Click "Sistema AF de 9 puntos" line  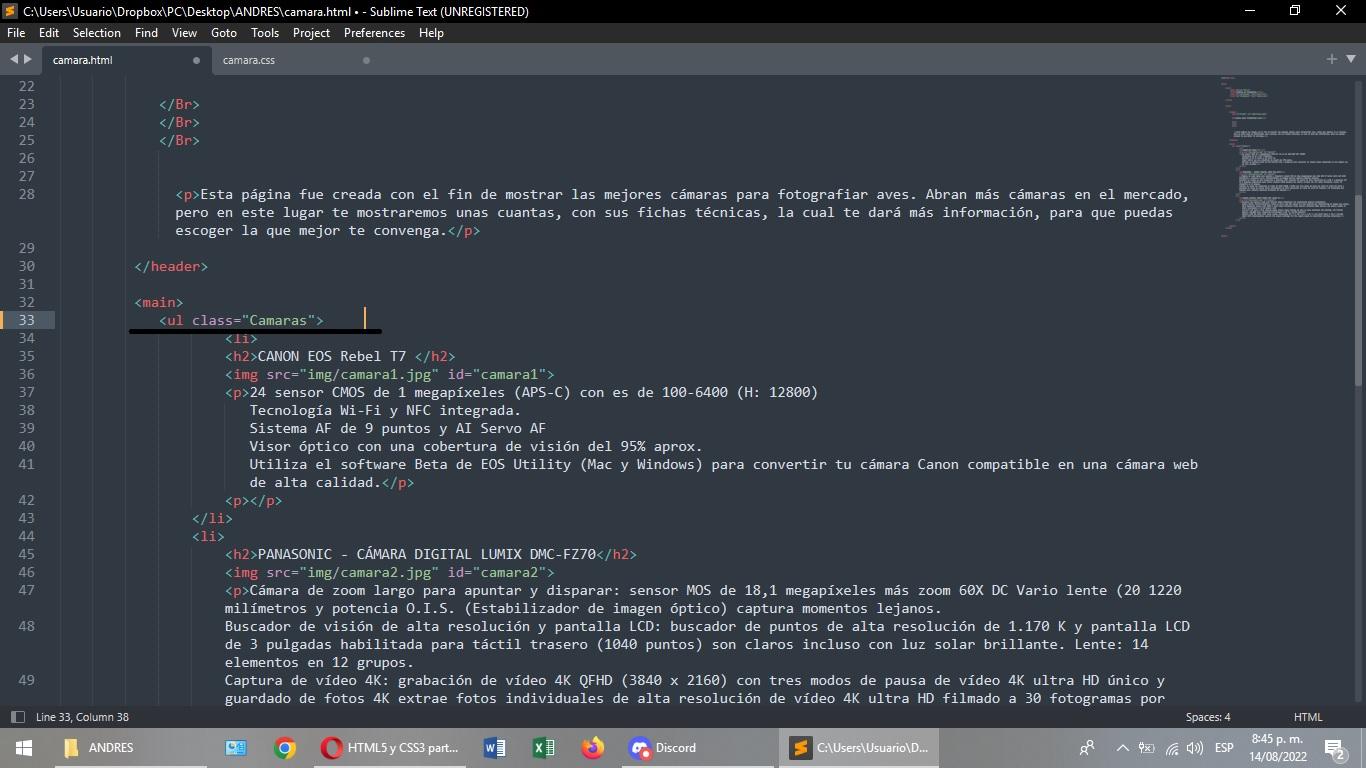[x=398, y=428]
